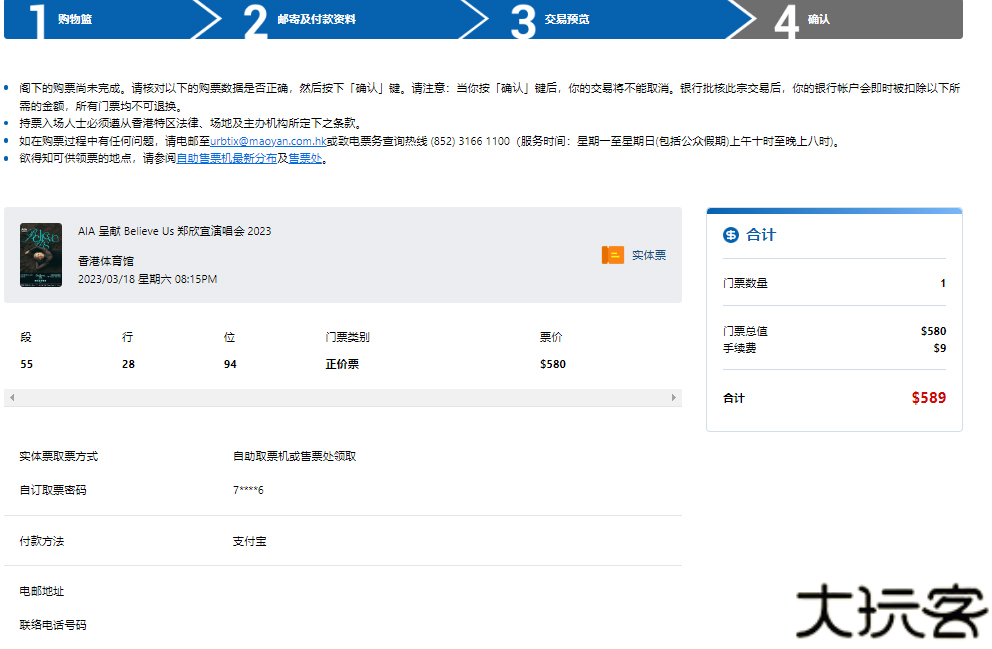Open the urbtix@maoyan.com.hk email link
Screen dimensions: 992x649
click(x=268, y=141)
